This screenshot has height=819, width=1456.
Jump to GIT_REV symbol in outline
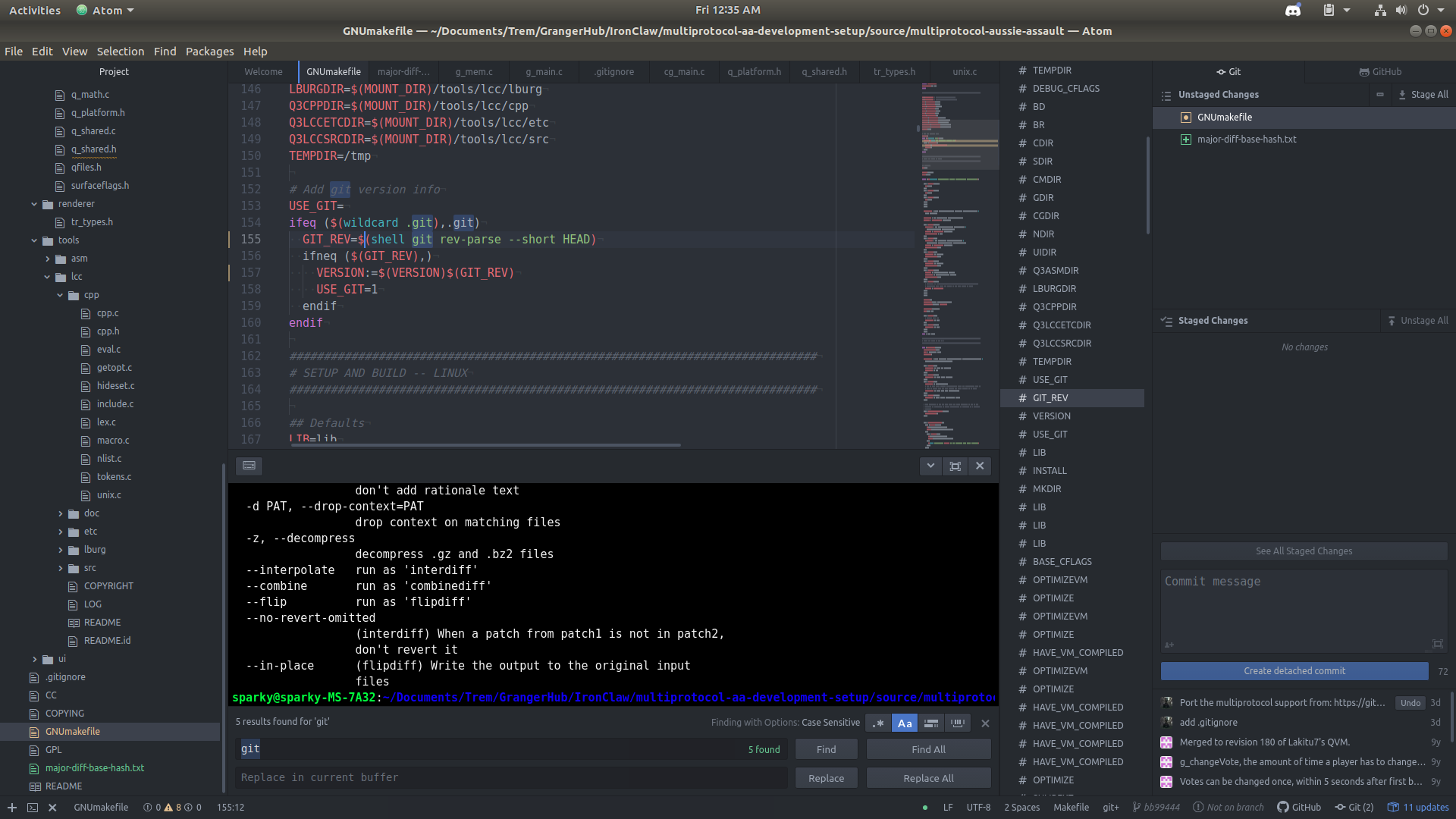pos(1072,398)
